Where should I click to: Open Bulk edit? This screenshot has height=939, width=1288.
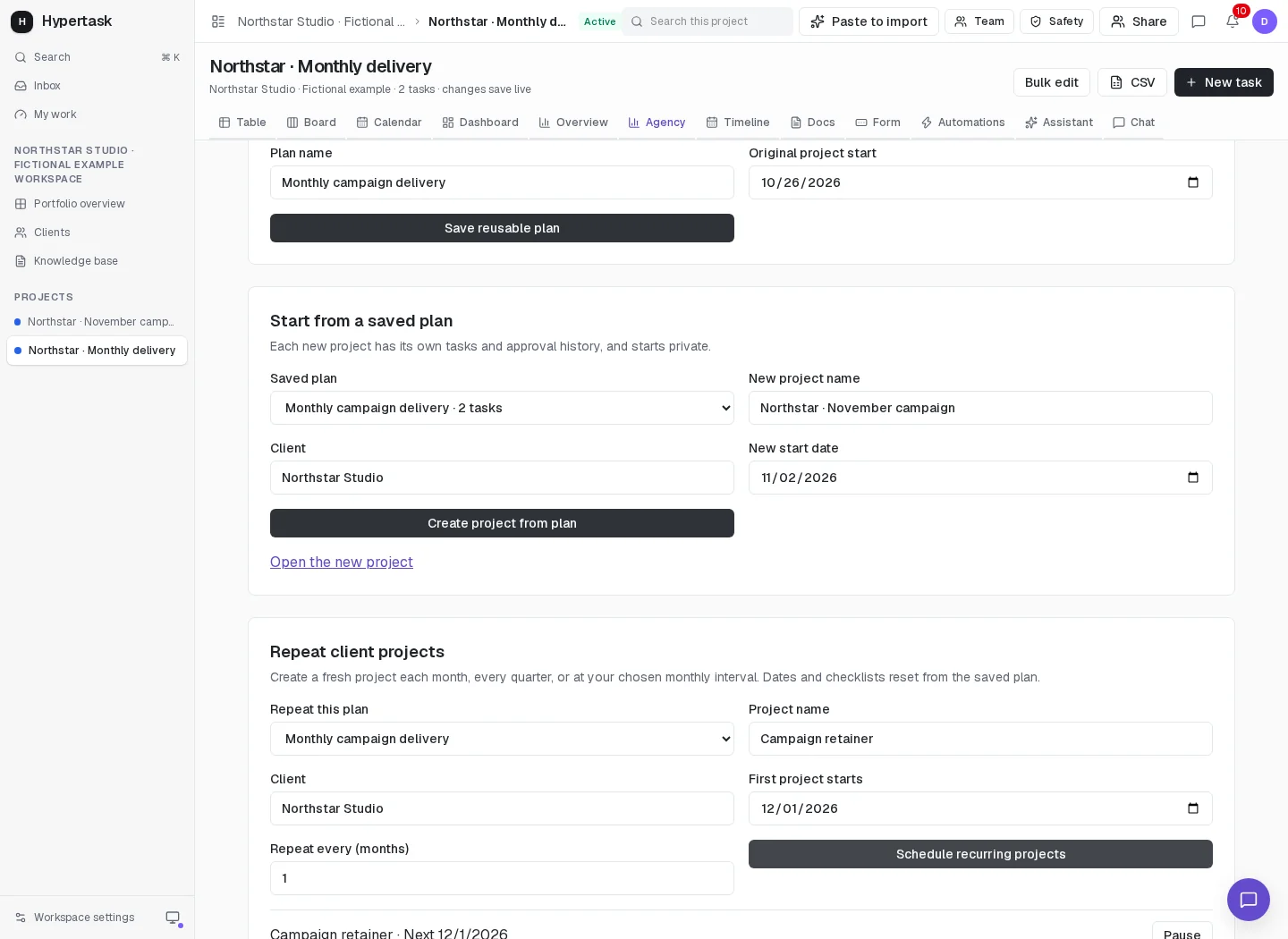point(1052,82)
